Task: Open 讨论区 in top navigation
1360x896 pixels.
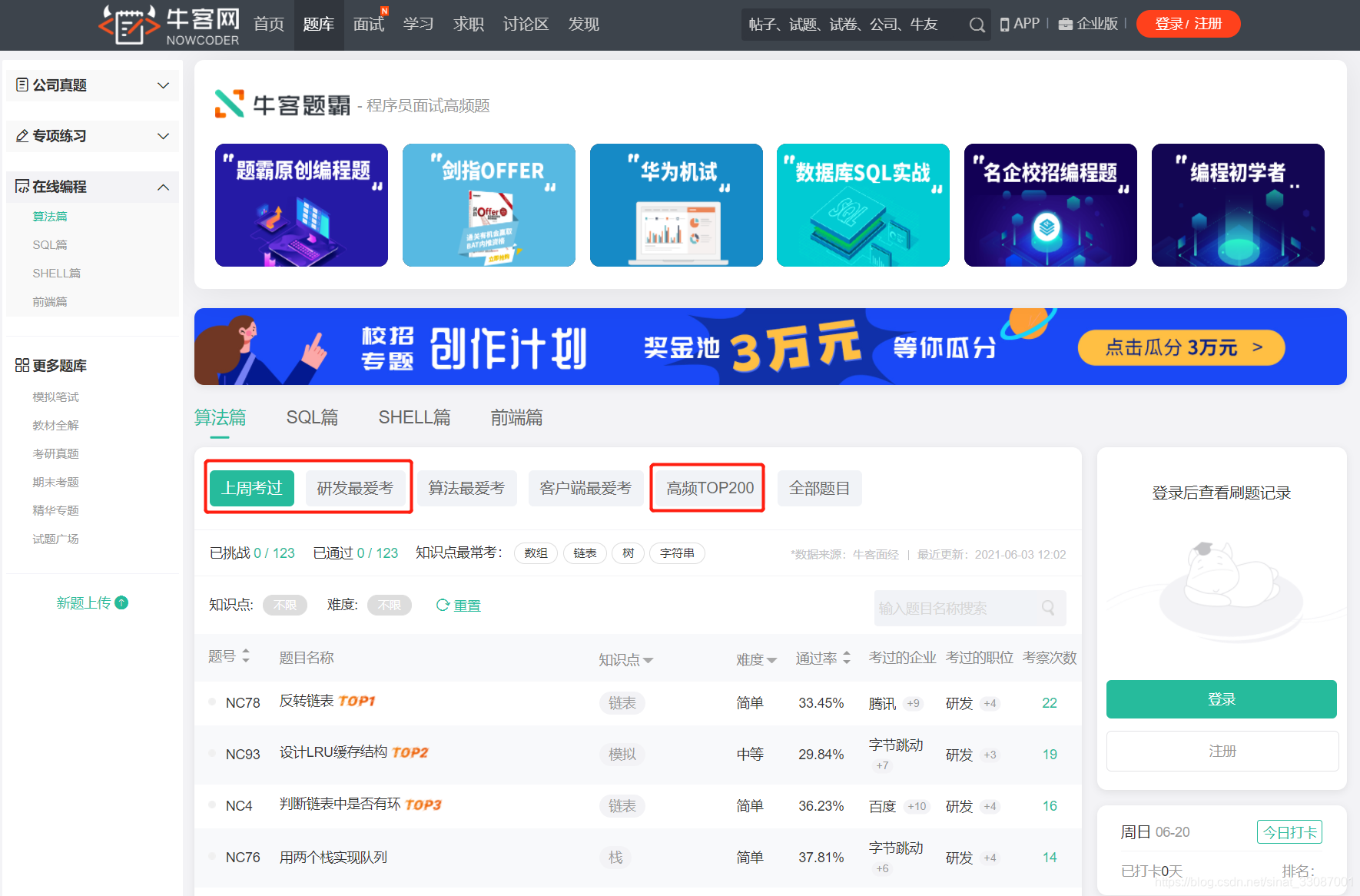Action: coord(526,25)
